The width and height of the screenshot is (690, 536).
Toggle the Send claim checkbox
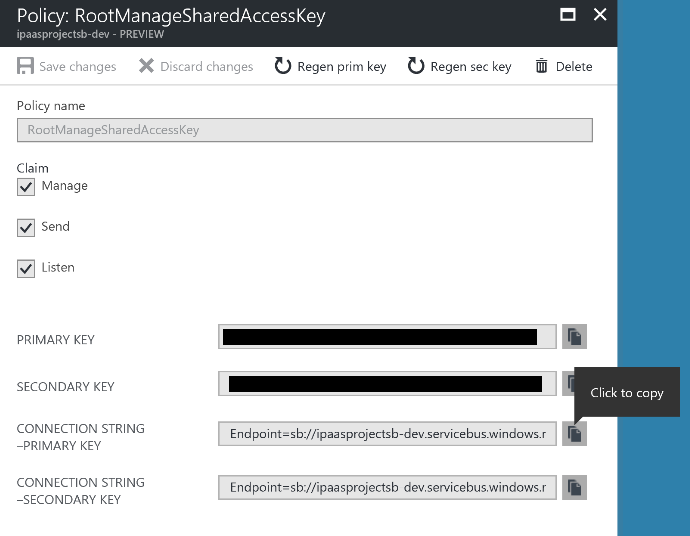tap(26, 228)
